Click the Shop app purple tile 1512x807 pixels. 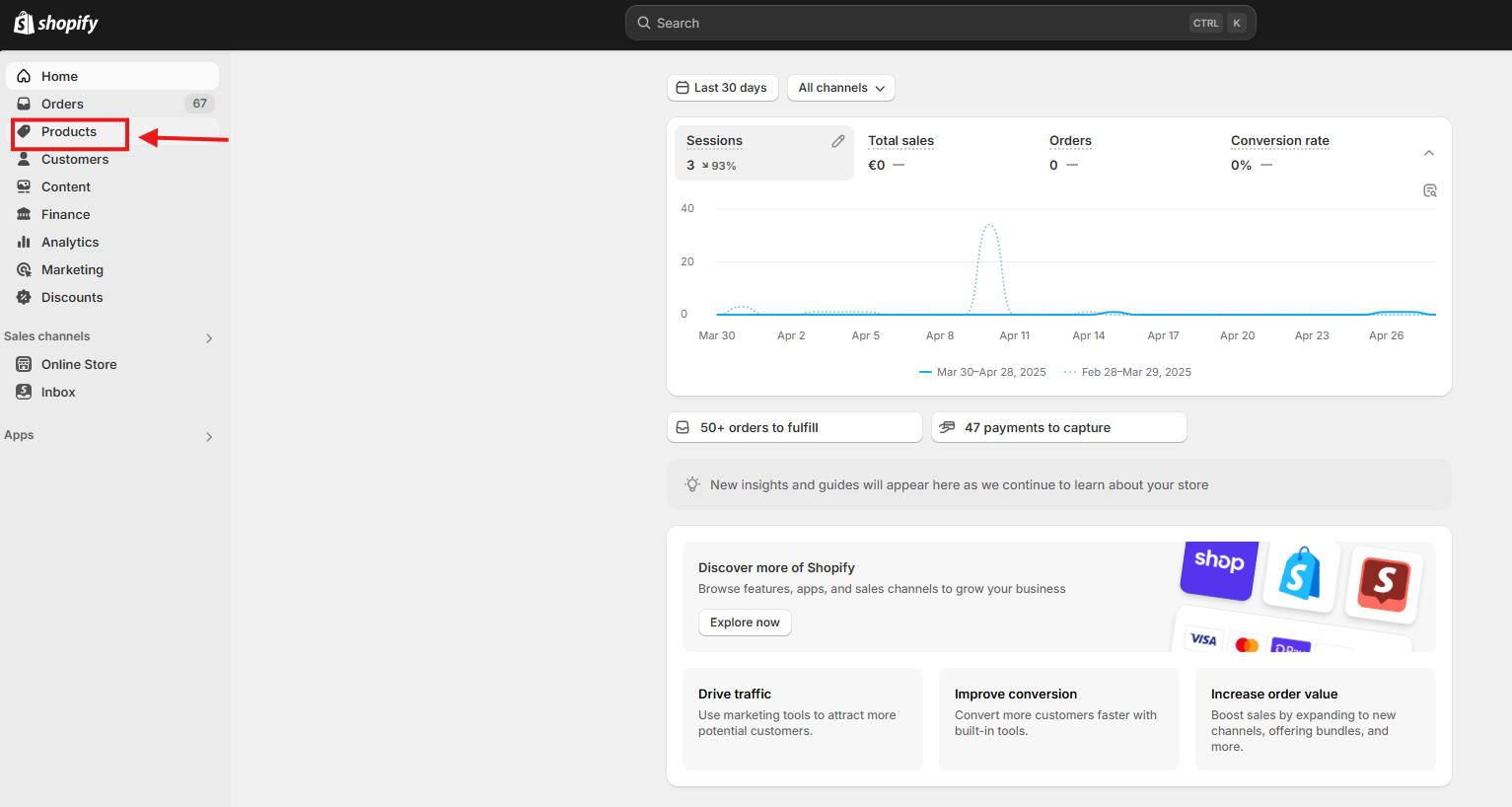[1219, 569]
